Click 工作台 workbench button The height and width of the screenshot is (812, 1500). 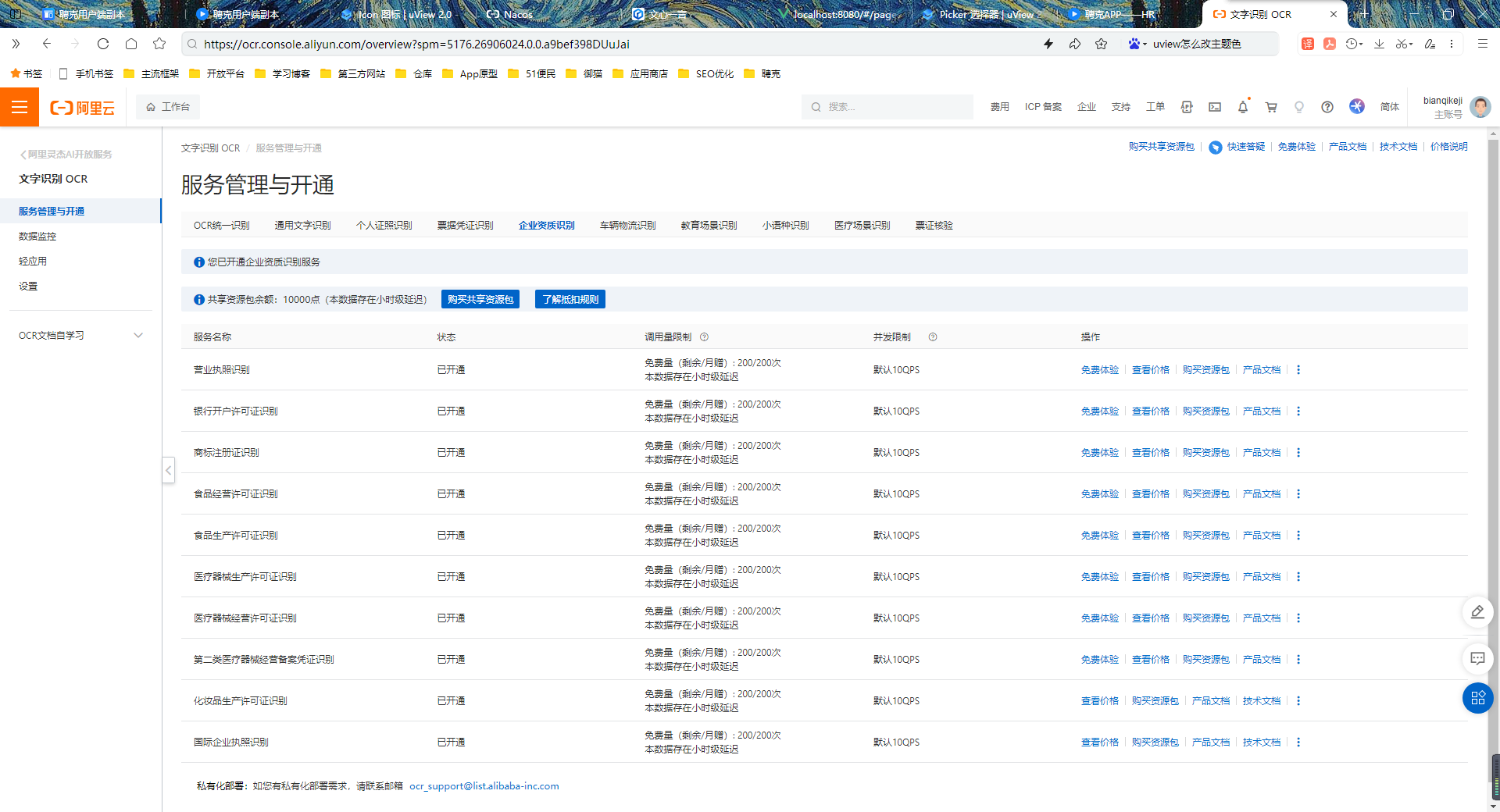click(168, 107)
